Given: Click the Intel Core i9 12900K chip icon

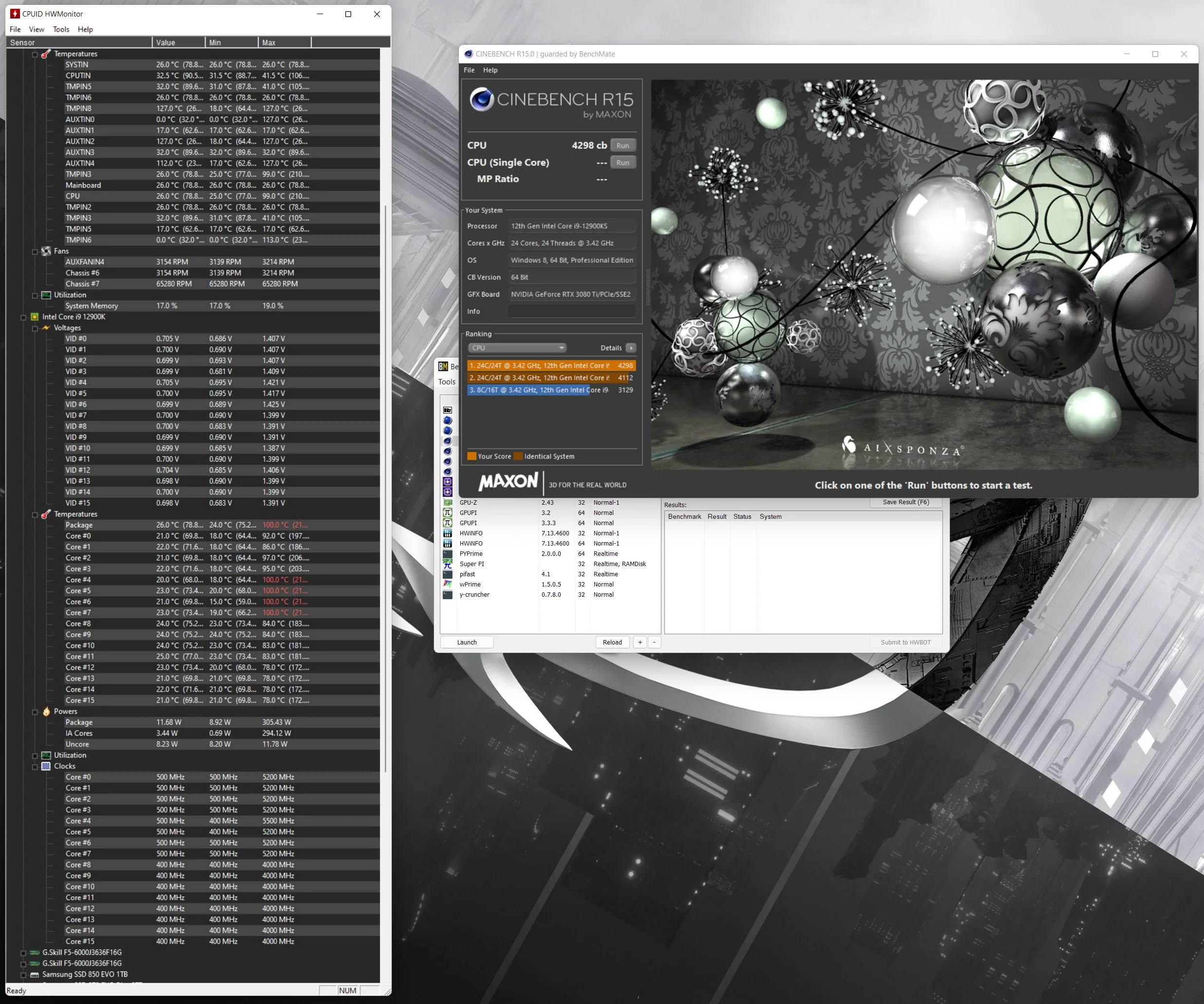Looking at the screenshot, I should 35,317.
